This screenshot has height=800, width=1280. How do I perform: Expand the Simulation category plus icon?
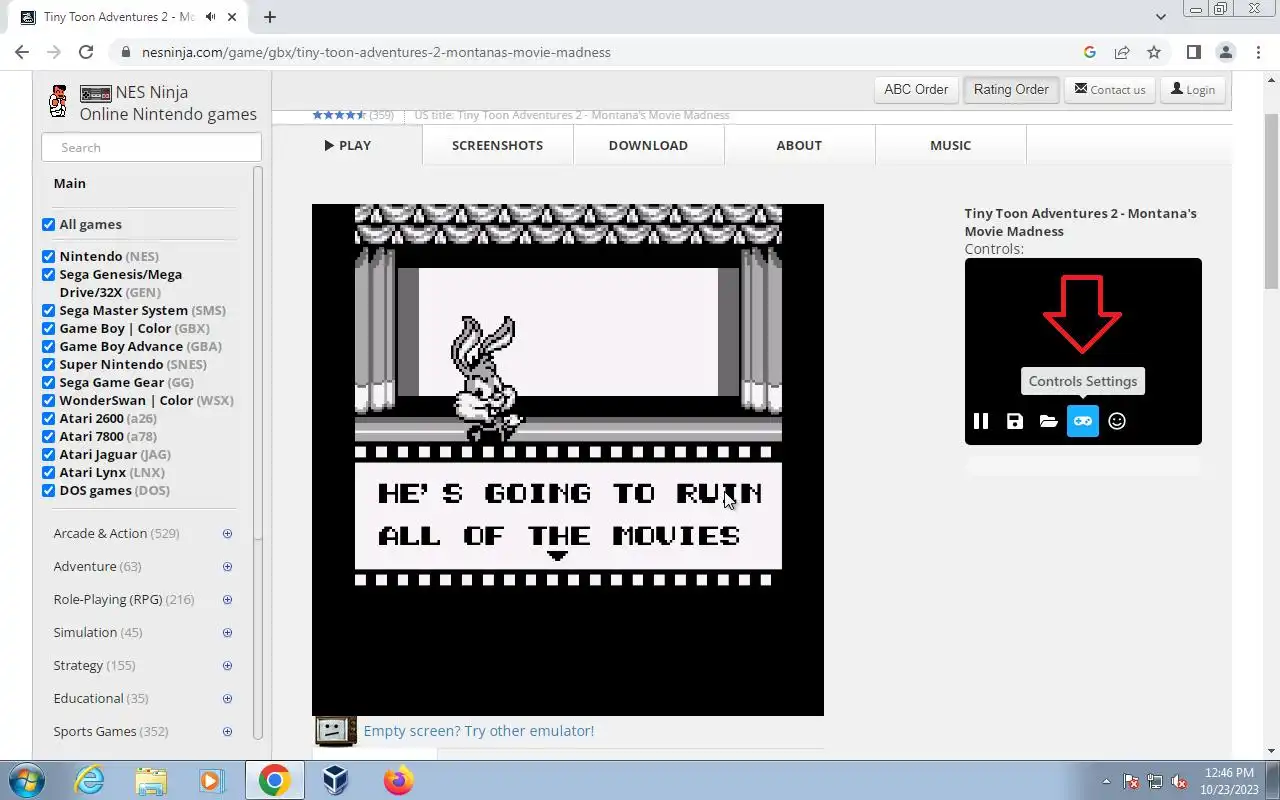click(x=227, y=633)
